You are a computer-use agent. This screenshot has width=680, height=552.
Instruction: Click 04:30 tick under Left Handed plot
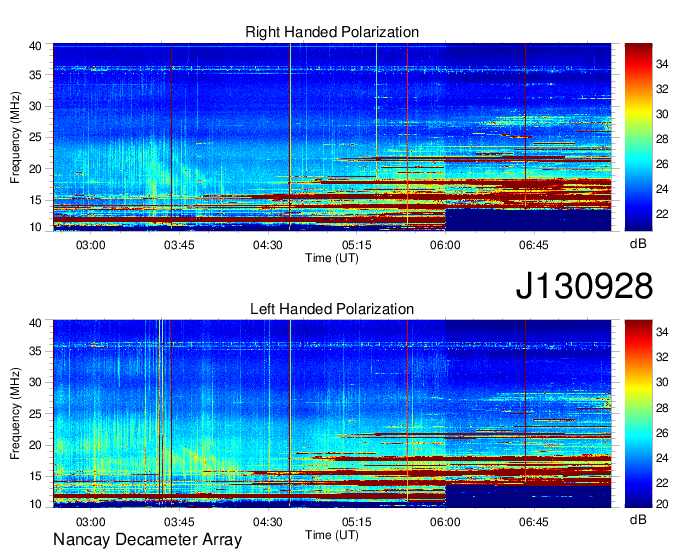[x=268, y=522]
